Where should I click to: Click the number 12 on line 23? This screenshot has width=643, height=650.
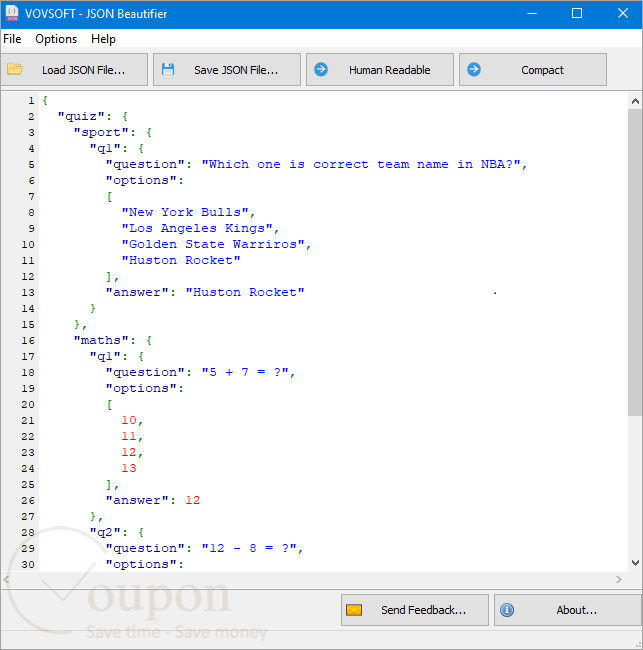129,453
